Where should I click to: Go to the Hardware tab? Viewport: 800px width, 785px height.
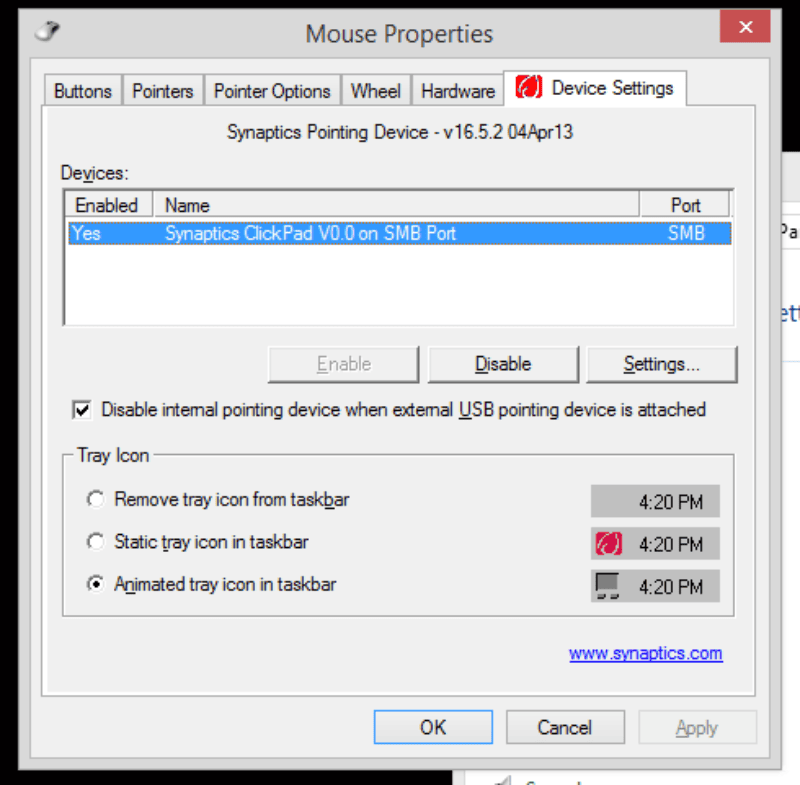(x=458, y=91)
